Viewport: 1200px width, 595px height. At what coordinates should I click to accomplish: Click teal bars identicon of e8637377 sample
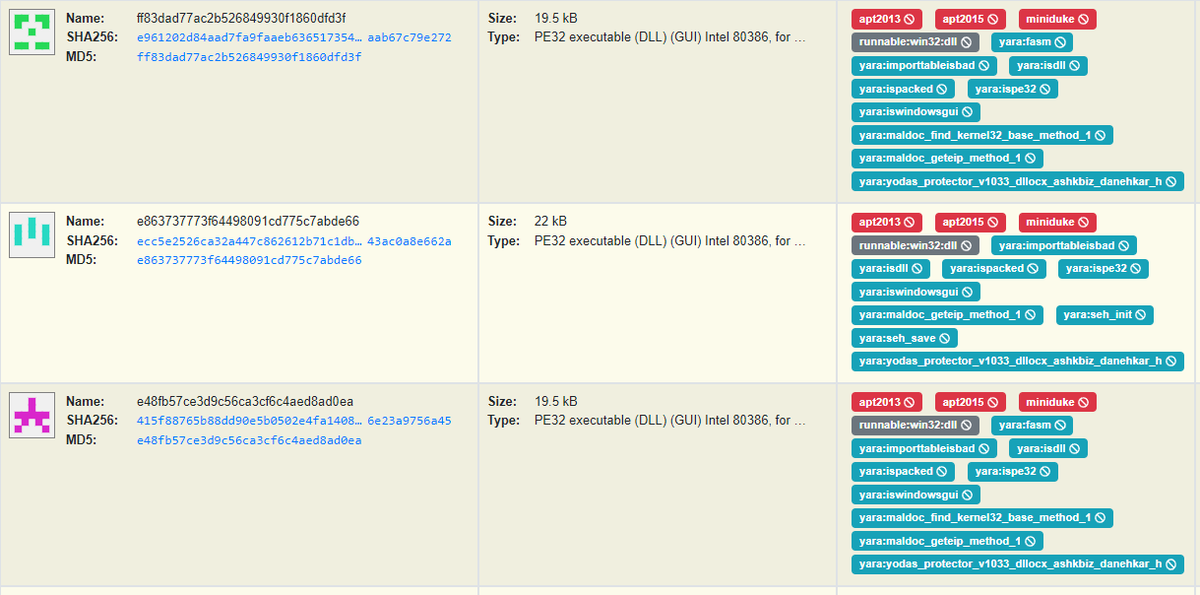pyautogui.click(x=31, y=234)
